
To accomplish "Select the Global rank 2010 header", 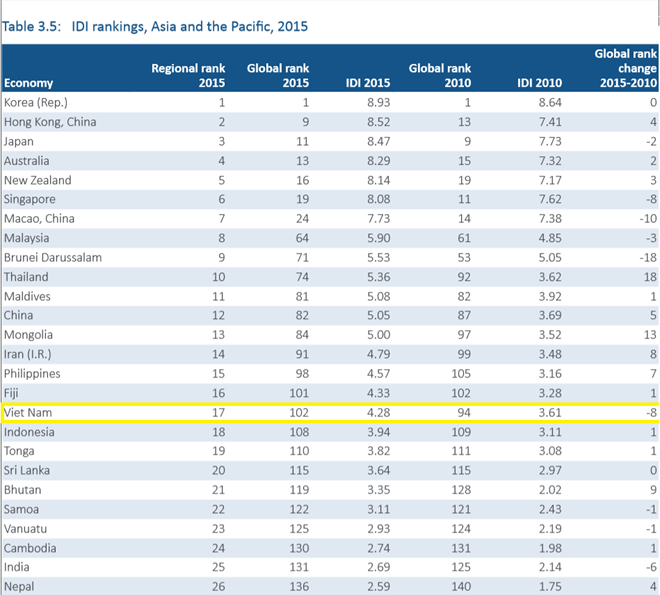I will pyautogui.click(x=440, y=75).
